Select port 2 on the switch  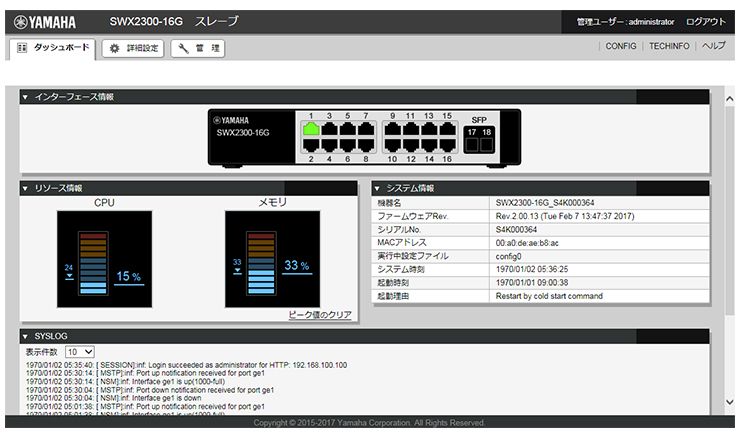click(x=311, y=145)
